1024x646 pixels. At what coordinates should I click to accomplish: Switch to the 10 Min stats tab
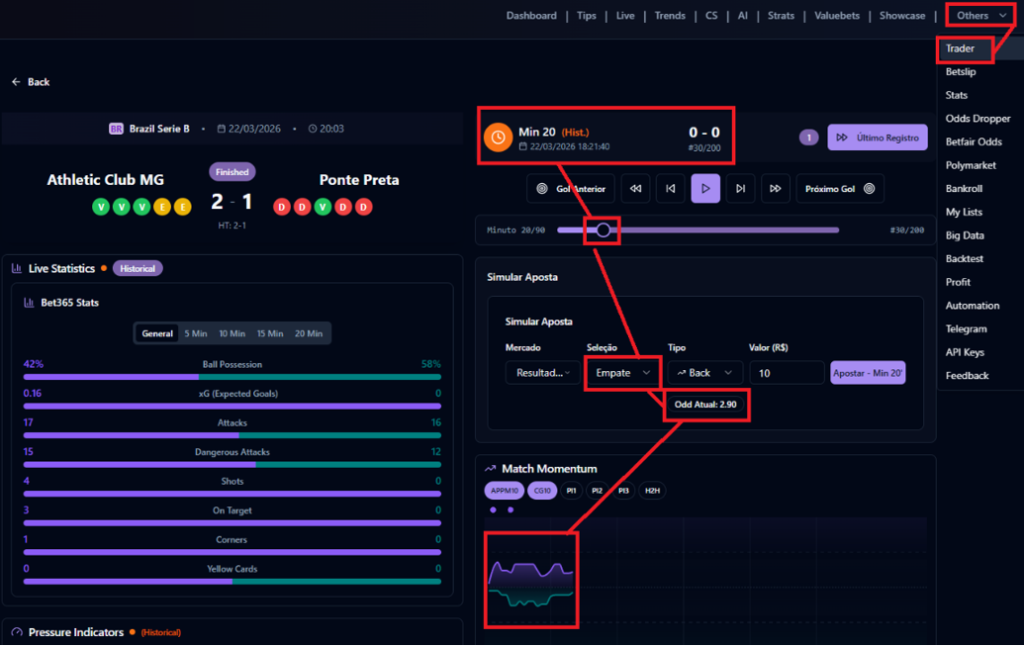pyautogui.click(x=232, y=334)
